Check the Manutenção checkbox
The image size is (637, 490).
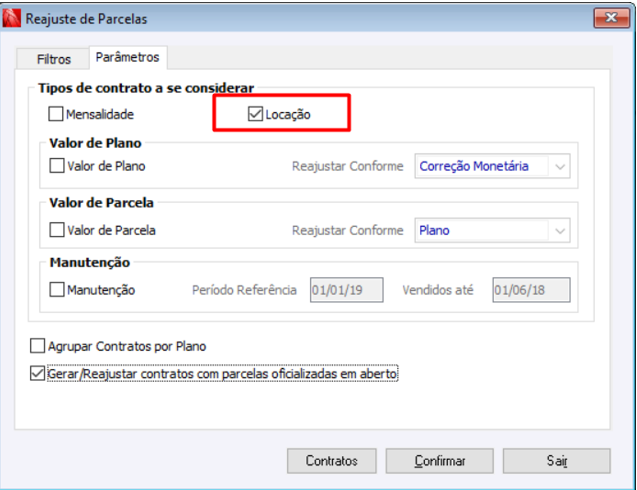coord(56,290)
